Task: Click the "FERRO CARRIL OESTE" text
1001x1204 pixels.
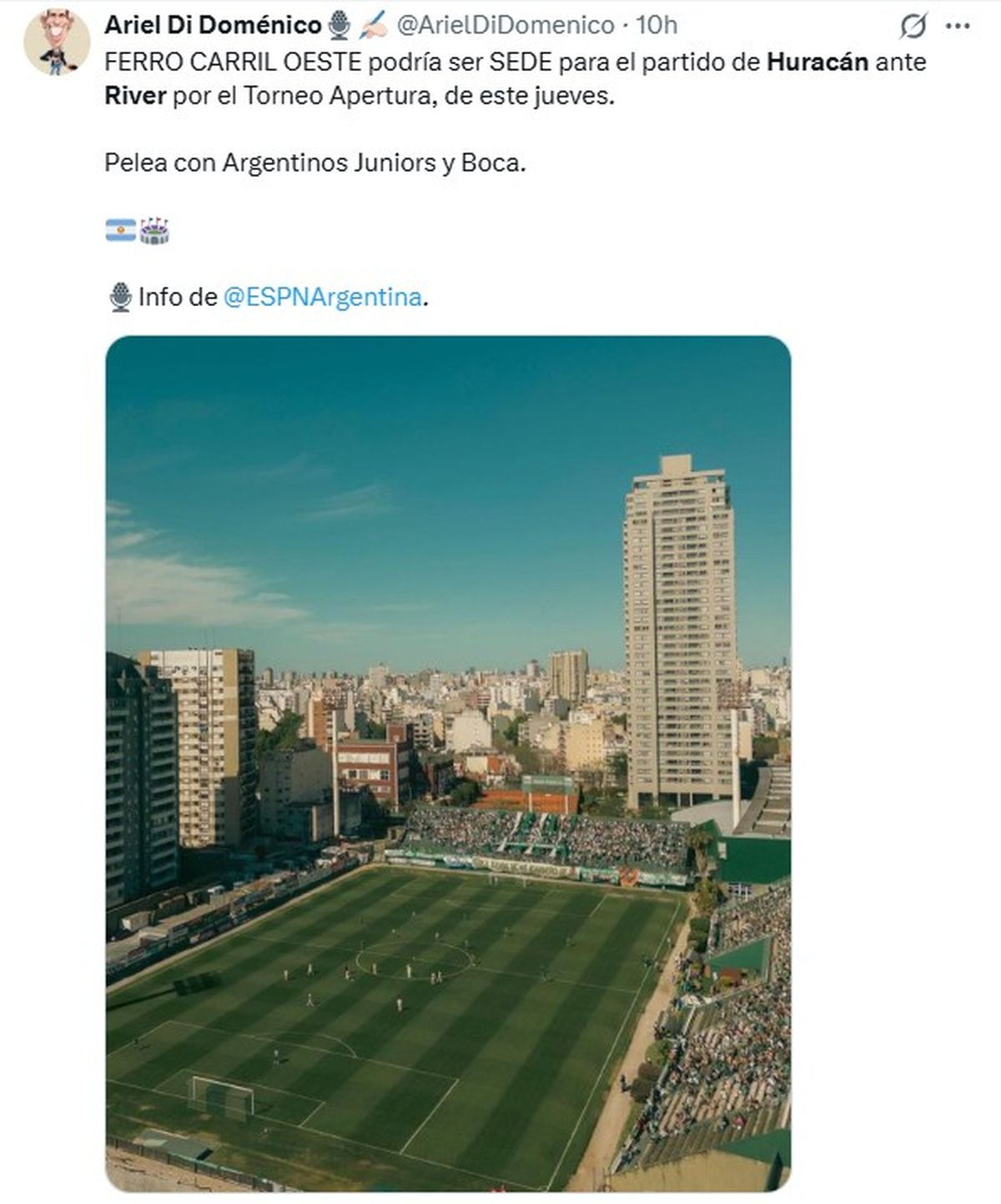Action: tap(233, 62)
